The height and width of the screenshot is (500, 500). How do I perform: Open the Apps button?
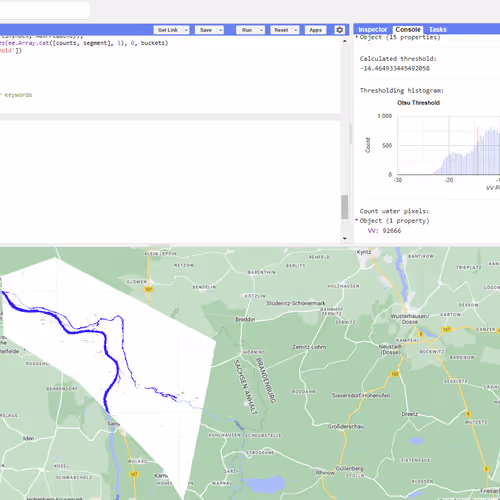(x=315, y=30)
